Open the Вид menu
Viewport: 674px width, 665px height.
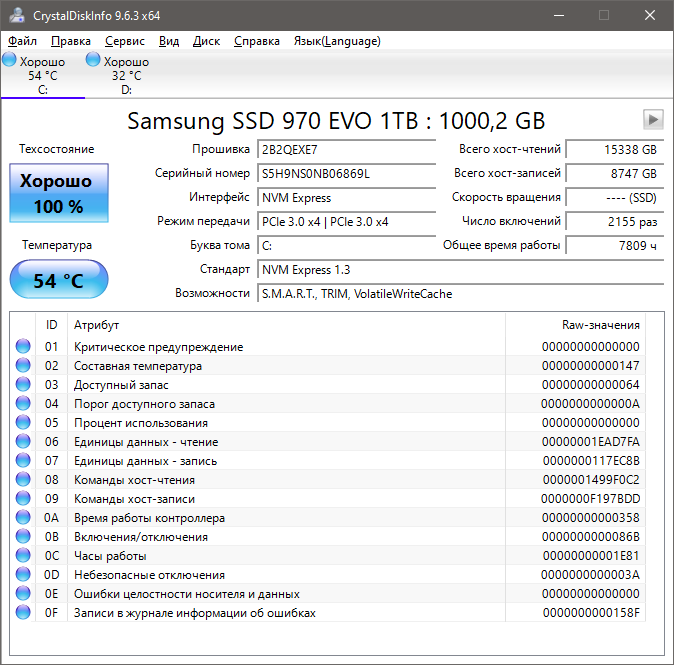tap(169, 41)
